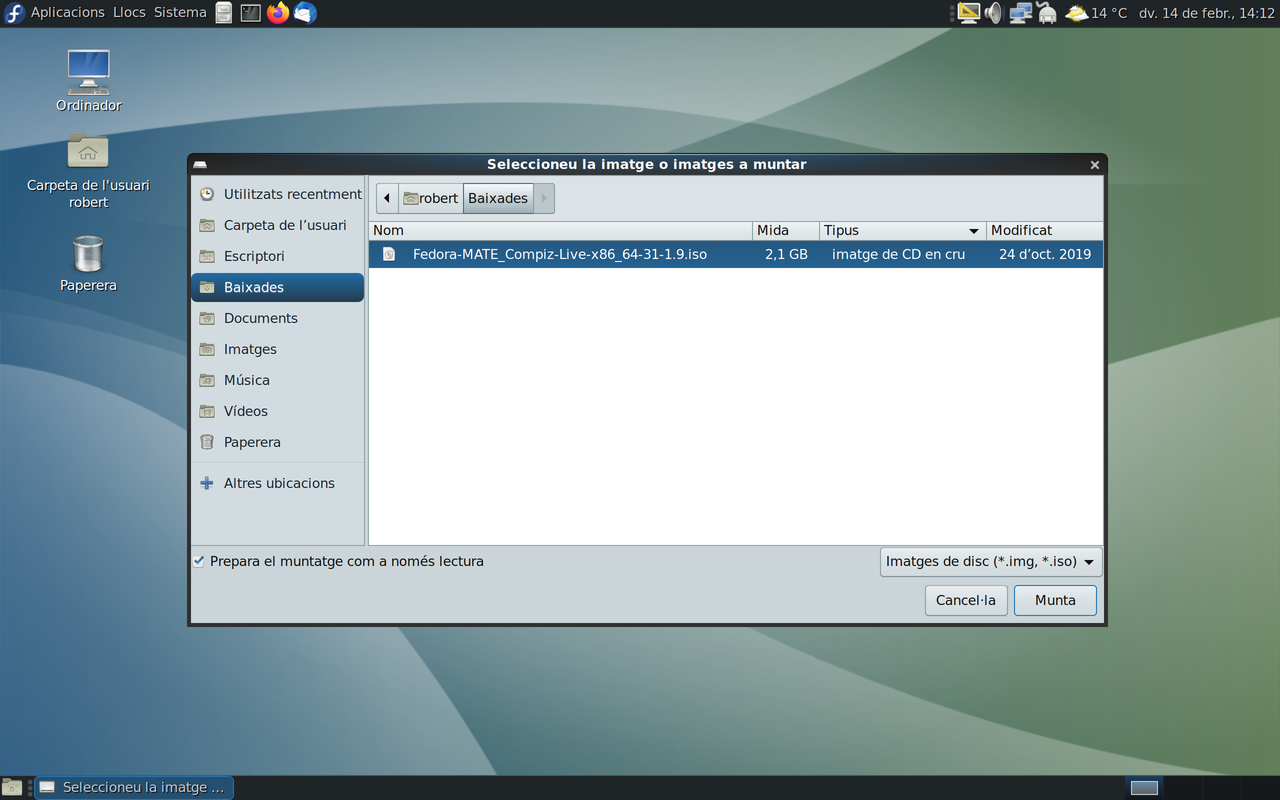
Task: Click the path bar forward arrow
Action: tap(544, 198)
